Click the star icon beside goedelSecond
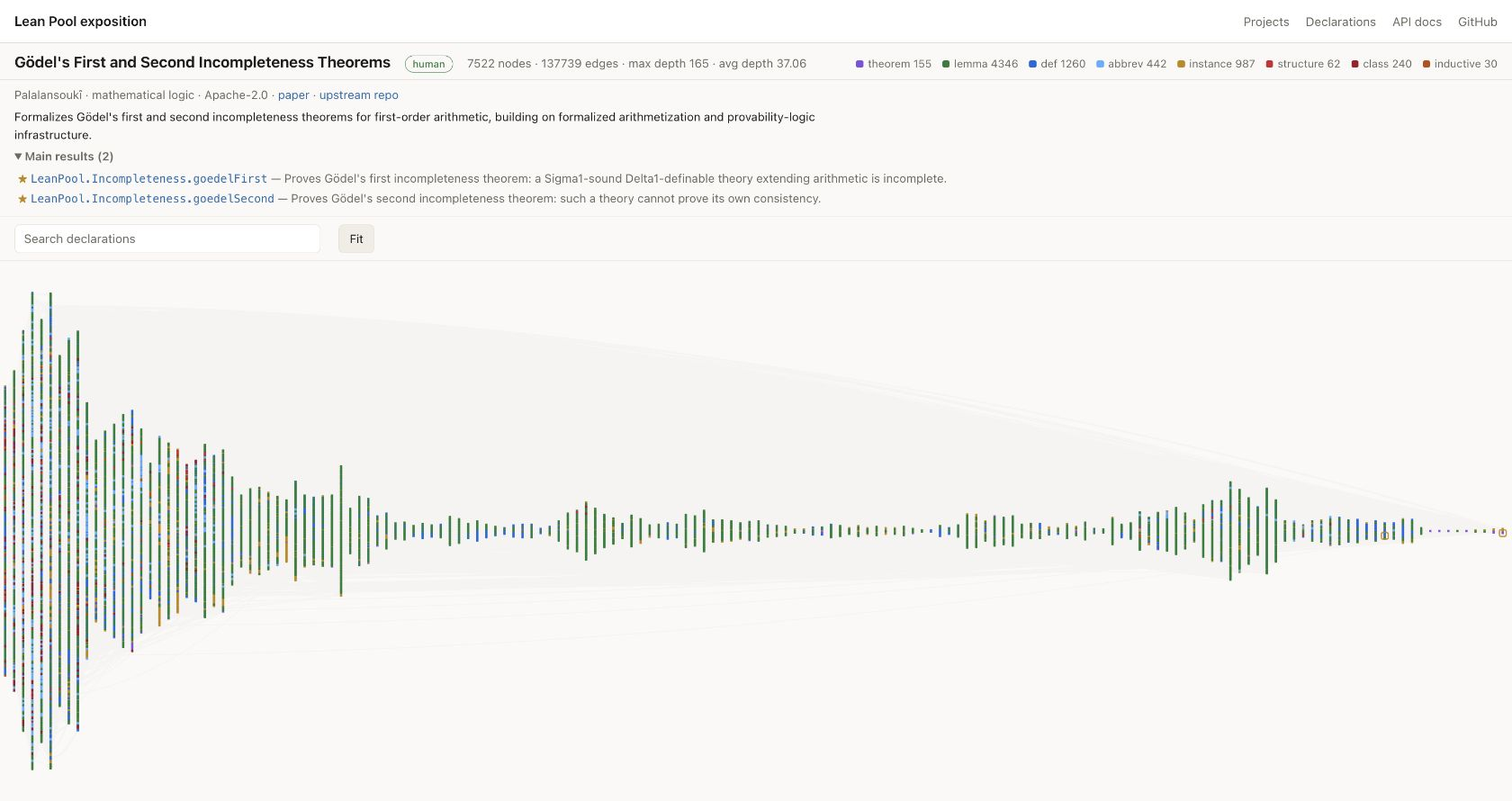This screenshot has height=801, width=1512. pyautogui.click(x=22, y=199)
